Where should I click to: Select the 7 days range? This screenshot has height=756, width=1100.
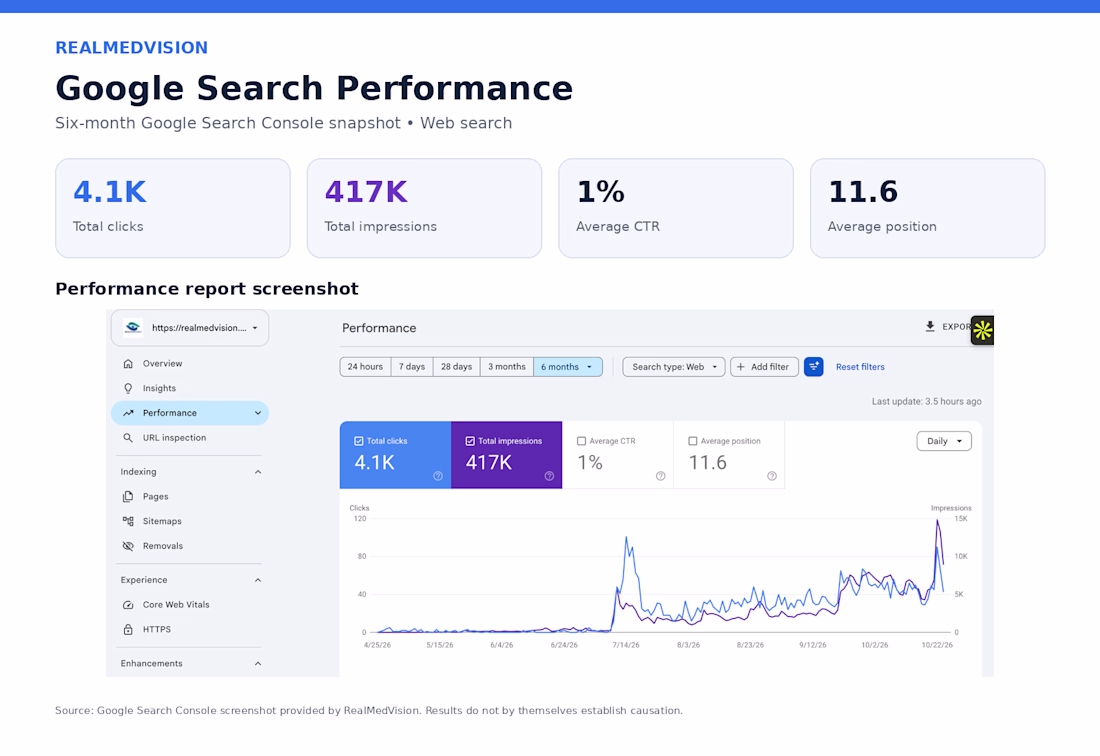[x=412, y=367]
